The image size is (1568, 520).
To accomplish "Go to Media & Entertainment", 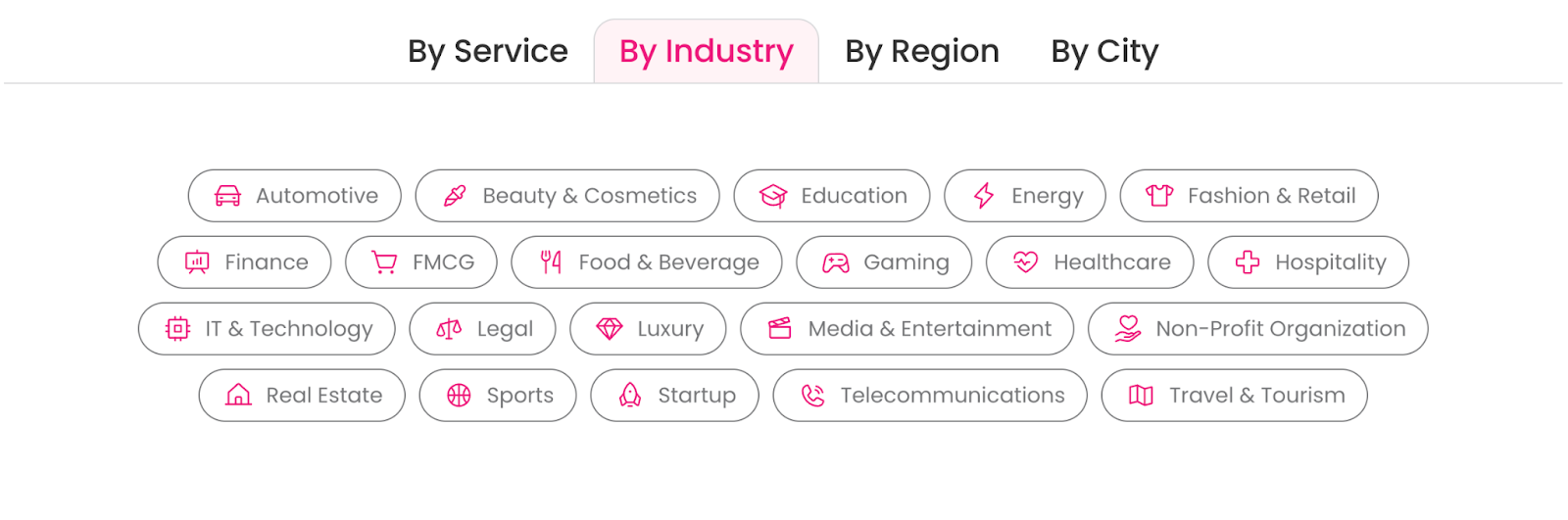I will pyautogui.click(x=906, y=329).
